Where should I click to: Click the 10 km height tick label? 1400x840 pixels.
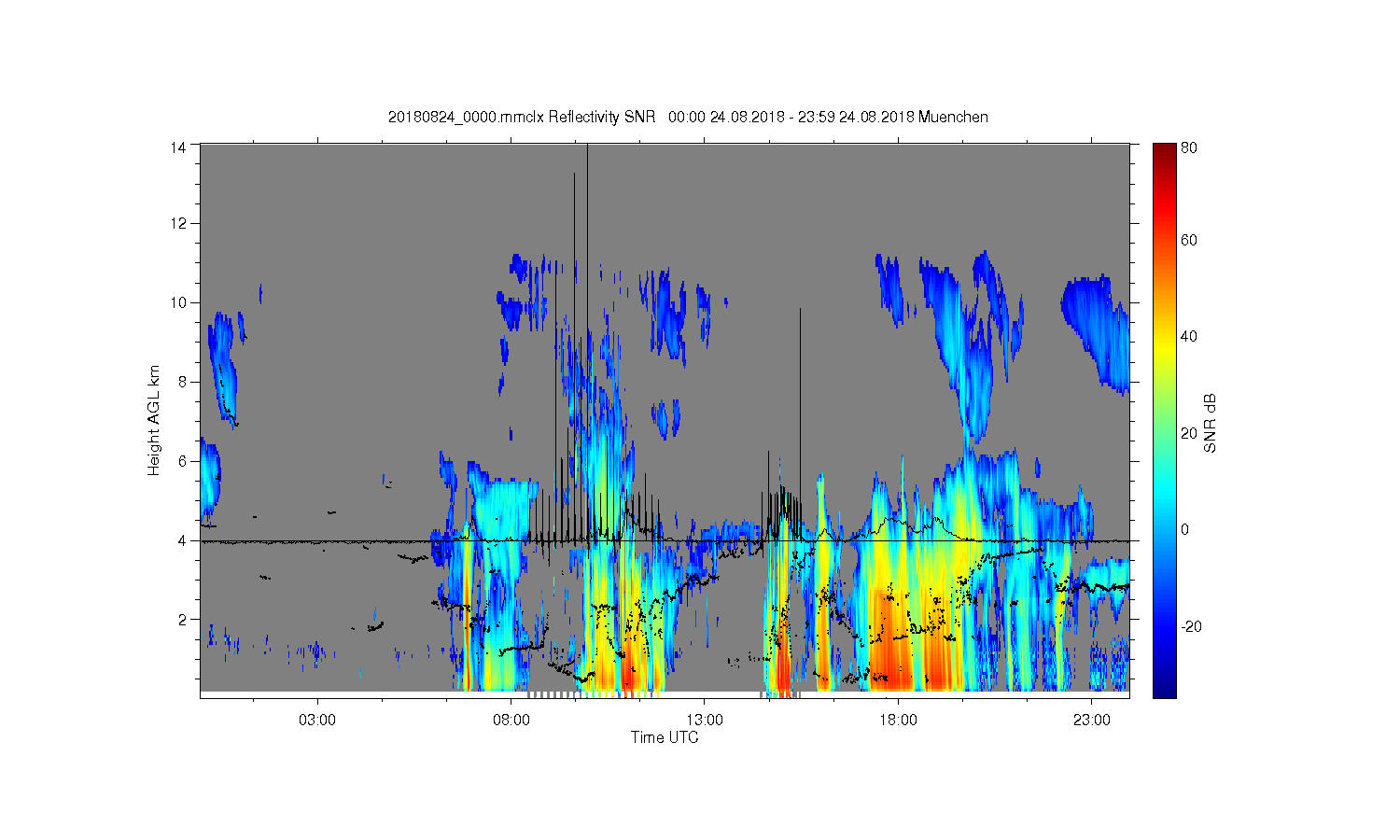[178, 302]
